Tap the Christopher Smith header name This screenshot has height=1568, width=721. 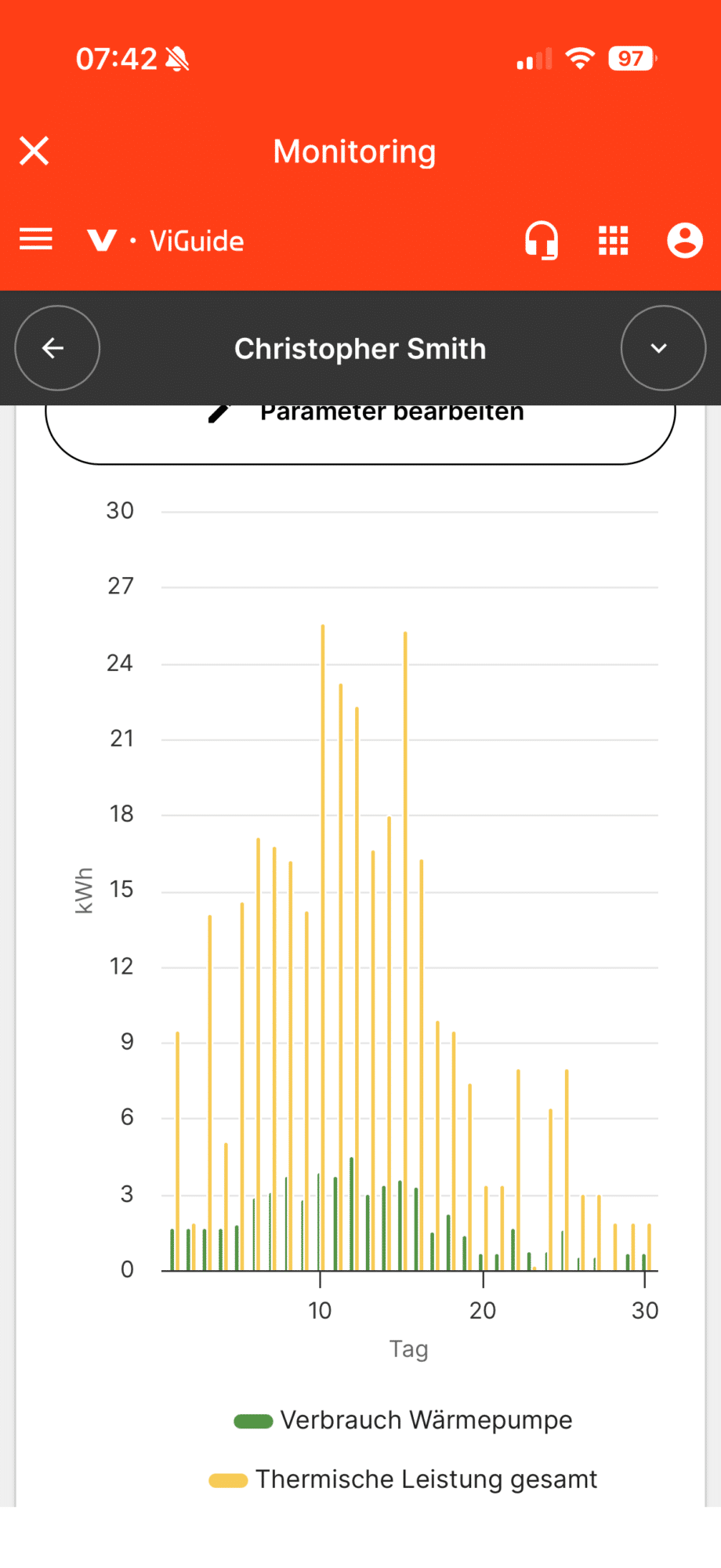[x=360, y=349]
